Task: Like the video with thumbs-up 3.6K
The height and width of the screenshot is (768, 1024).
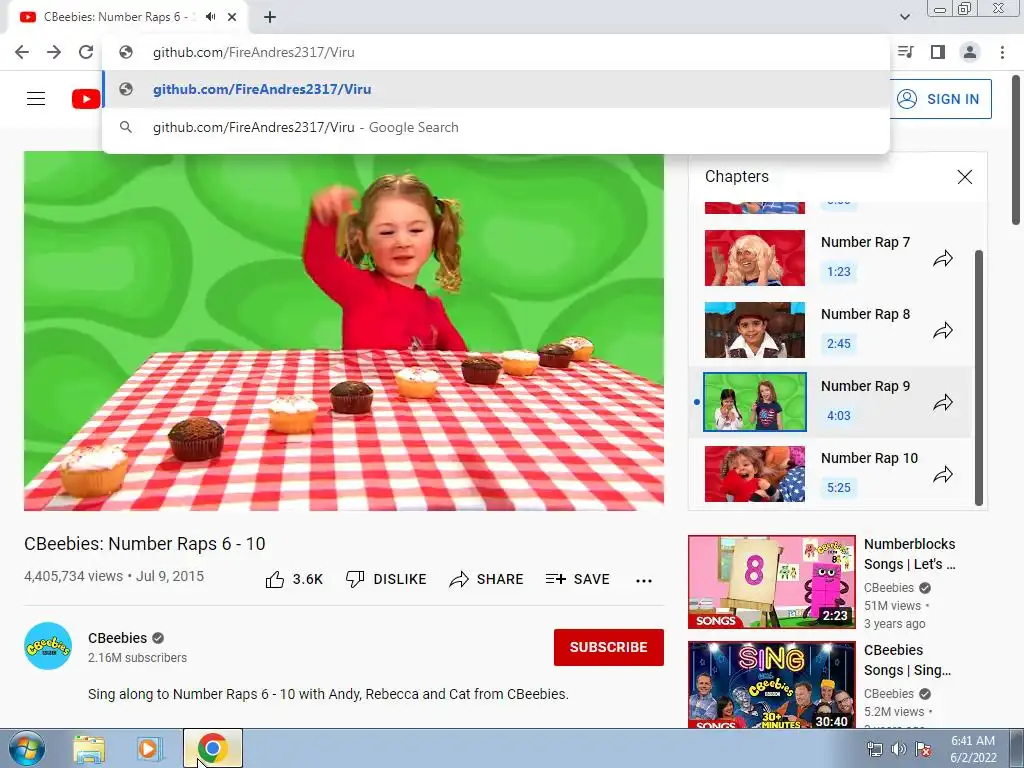Action: coord(294,579)
